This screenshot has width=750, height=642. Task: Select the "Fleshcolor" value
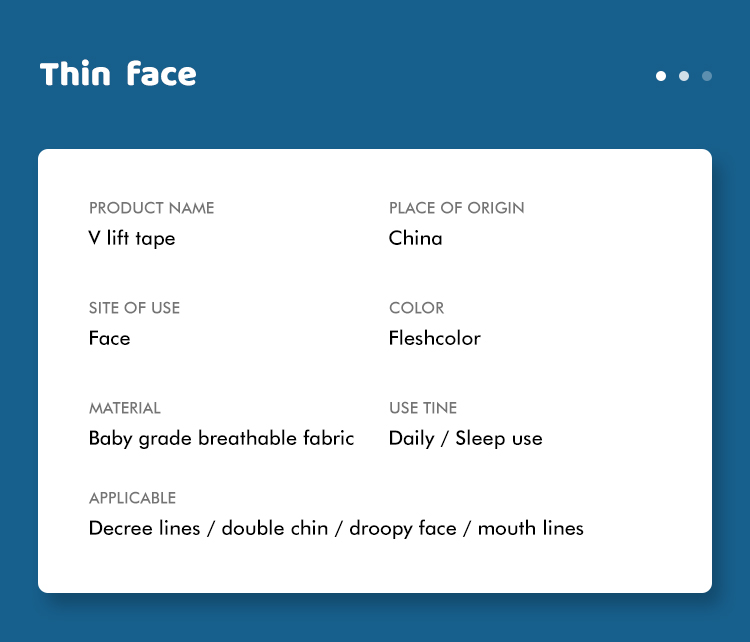pyautogui.click(x=434, y=338)
